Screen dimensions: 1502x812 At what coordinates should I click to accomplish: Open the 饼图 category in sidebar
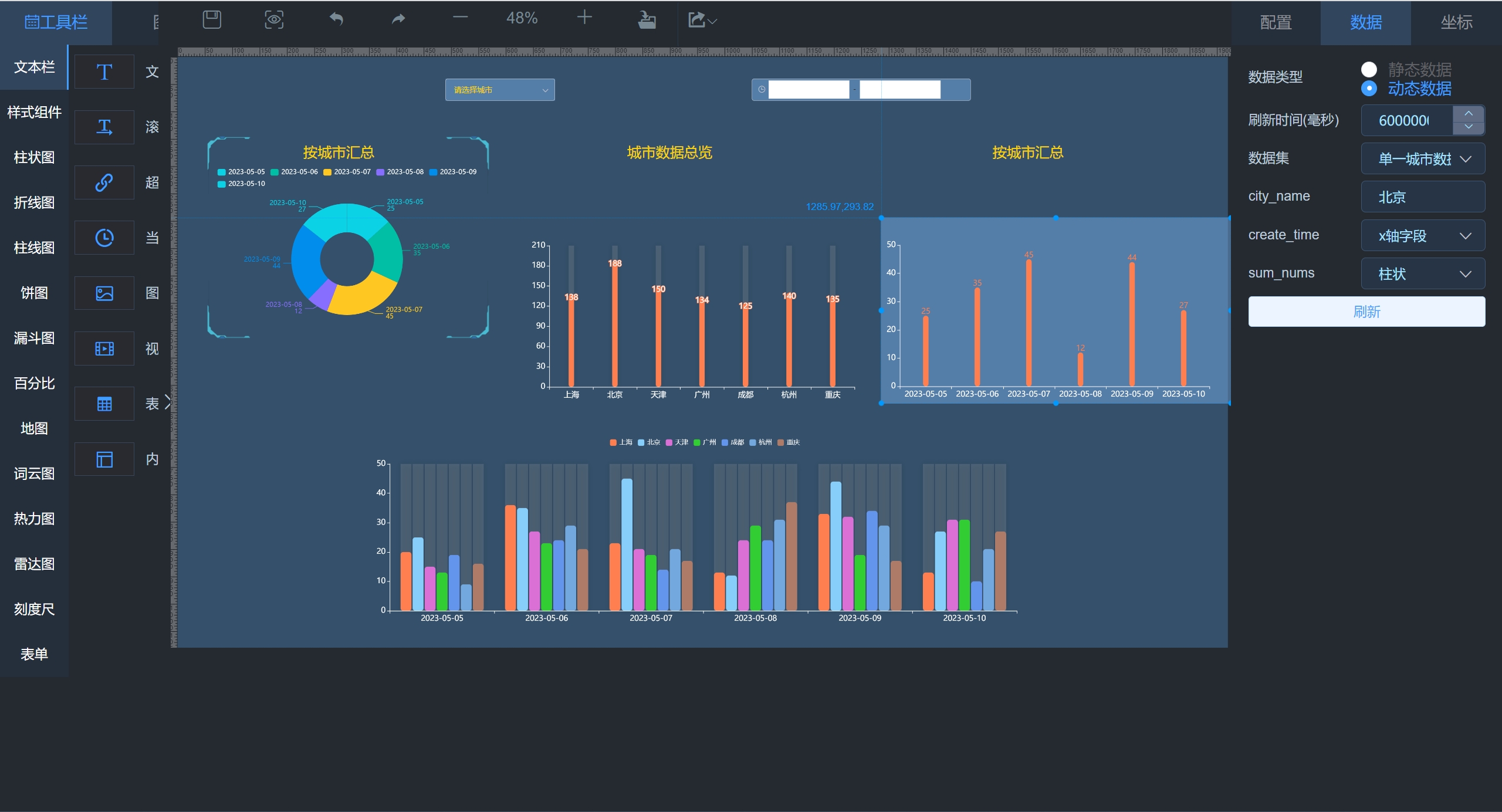[x=34, y=293]
